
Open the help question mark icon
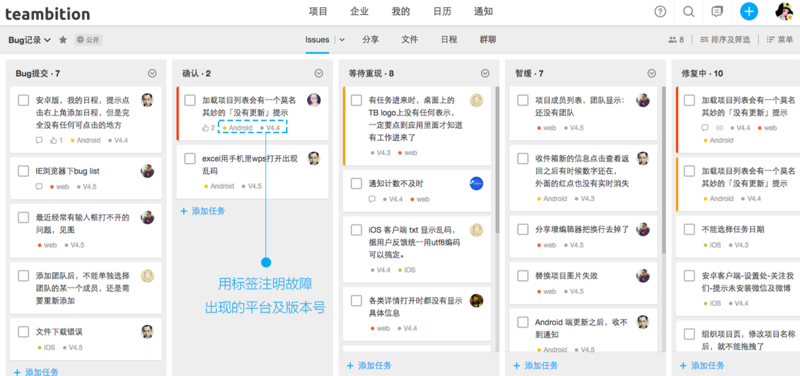coord(660,12)
